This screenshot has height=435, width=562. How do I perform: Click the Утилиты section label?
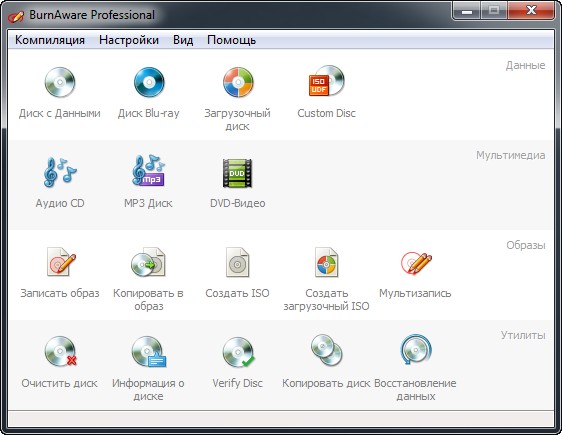click(x=523, y=335)
